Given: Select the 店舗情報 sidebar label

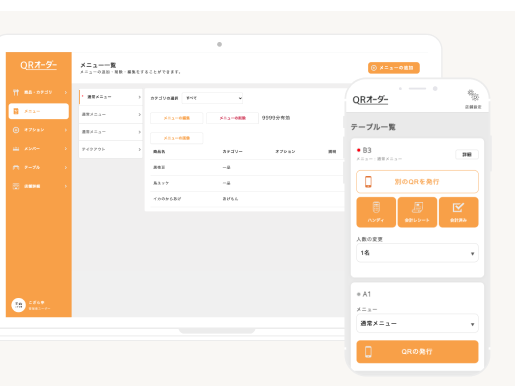Looking at the screenshot, I should click(32, 186).
